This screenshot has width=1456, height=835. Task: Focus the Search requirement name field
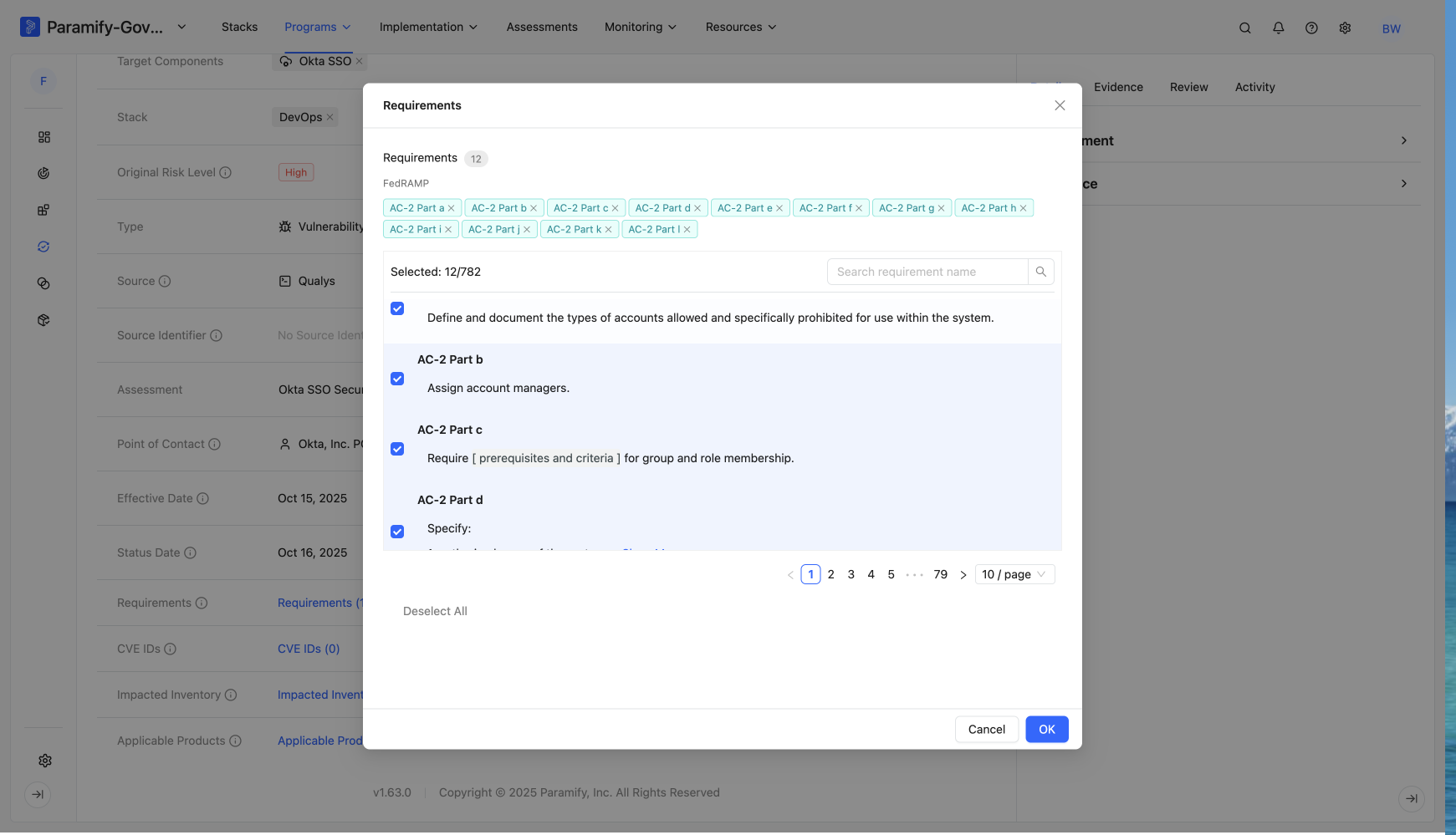(927, 272)
